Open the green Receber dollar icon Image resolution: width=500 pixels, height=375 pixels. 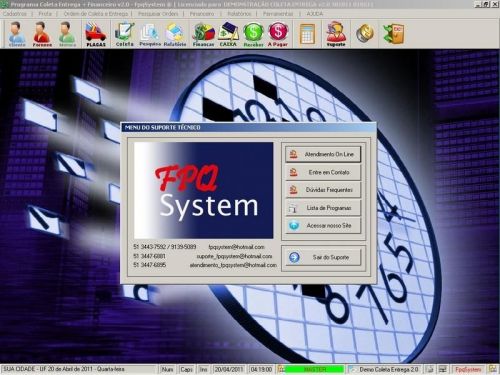(x=253, y=34)
